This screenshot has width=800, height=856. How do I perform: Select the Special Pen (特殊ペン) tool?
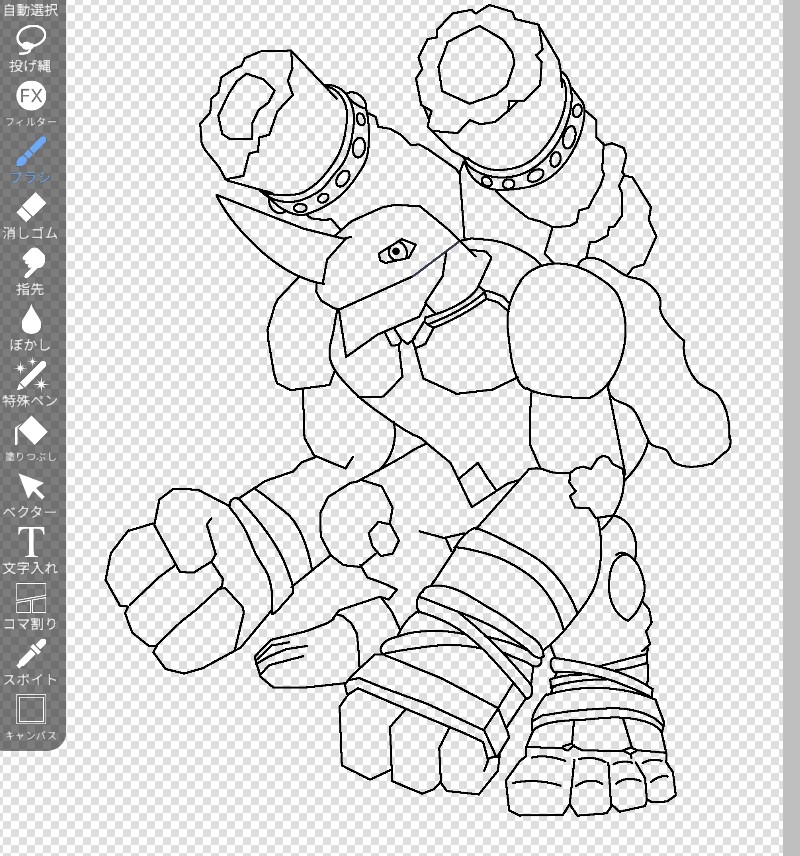31,383
